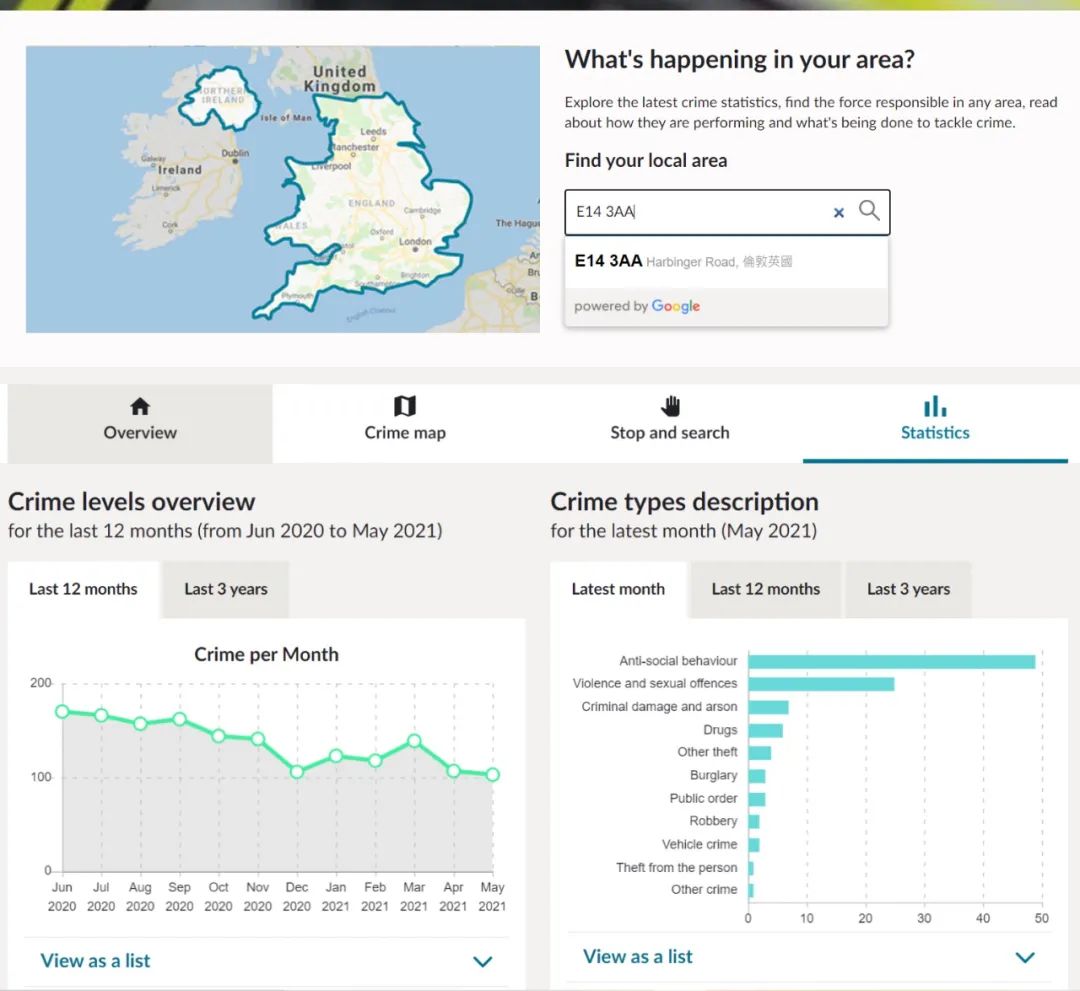The height and width of the screenshot is (991, 1080).
Task: Click the Stop and search hand icon
Action: 670,406
